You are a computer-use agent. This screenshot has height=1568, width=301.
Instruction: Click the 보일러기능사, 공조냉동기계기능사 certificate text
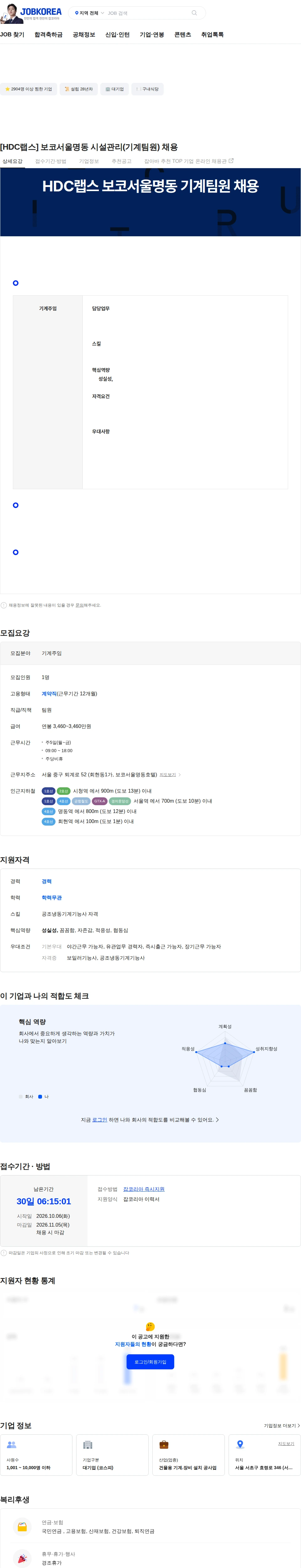click(106, 958)
